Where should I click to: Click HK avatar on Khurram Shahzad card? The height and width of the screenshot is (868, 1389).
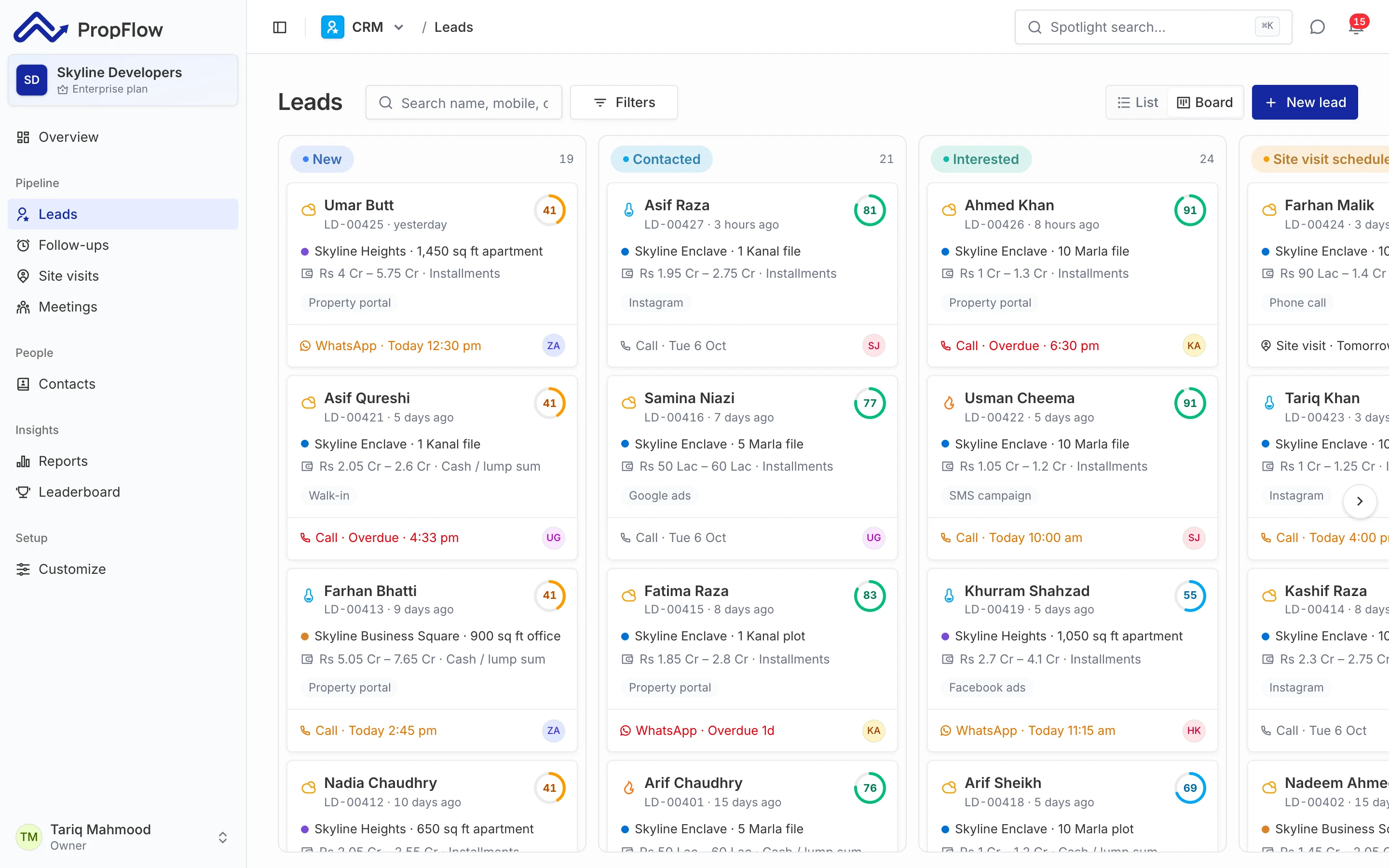(1194, 730)
